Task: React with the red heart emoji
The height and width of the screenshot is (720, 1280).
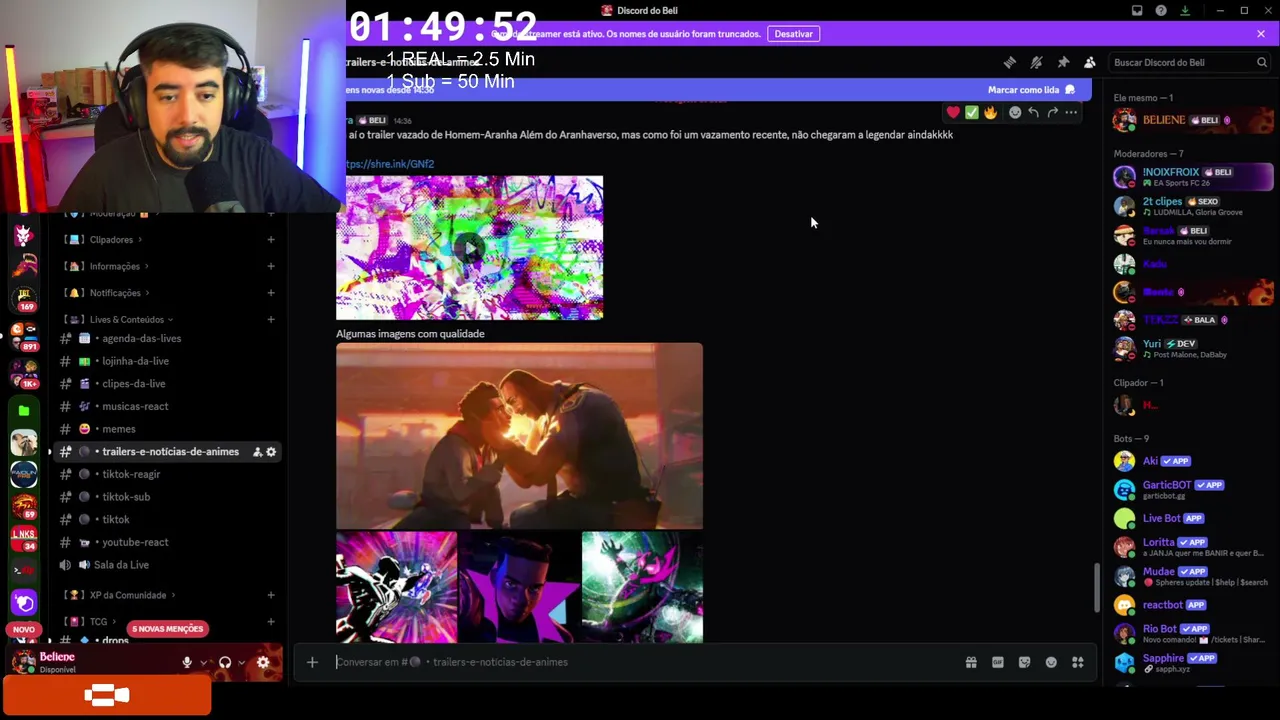Action: tap(954, 112)
